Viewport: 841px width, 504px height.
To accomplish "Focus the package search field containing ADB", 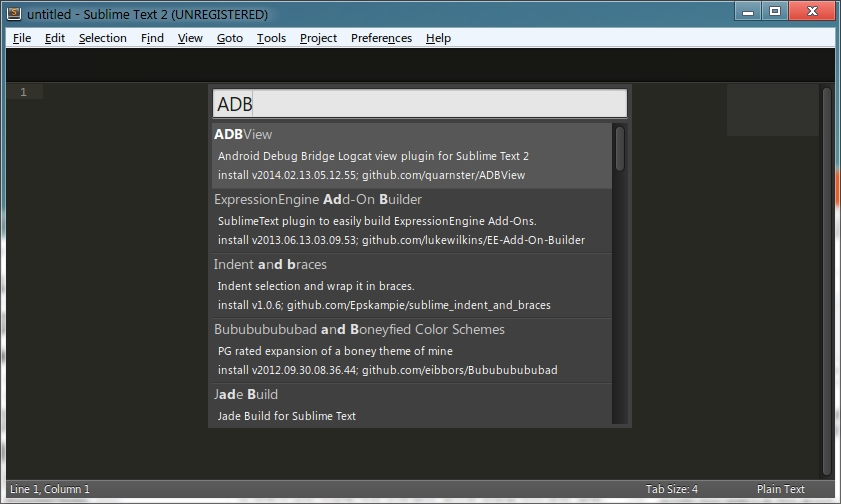I will coord(419,103).
